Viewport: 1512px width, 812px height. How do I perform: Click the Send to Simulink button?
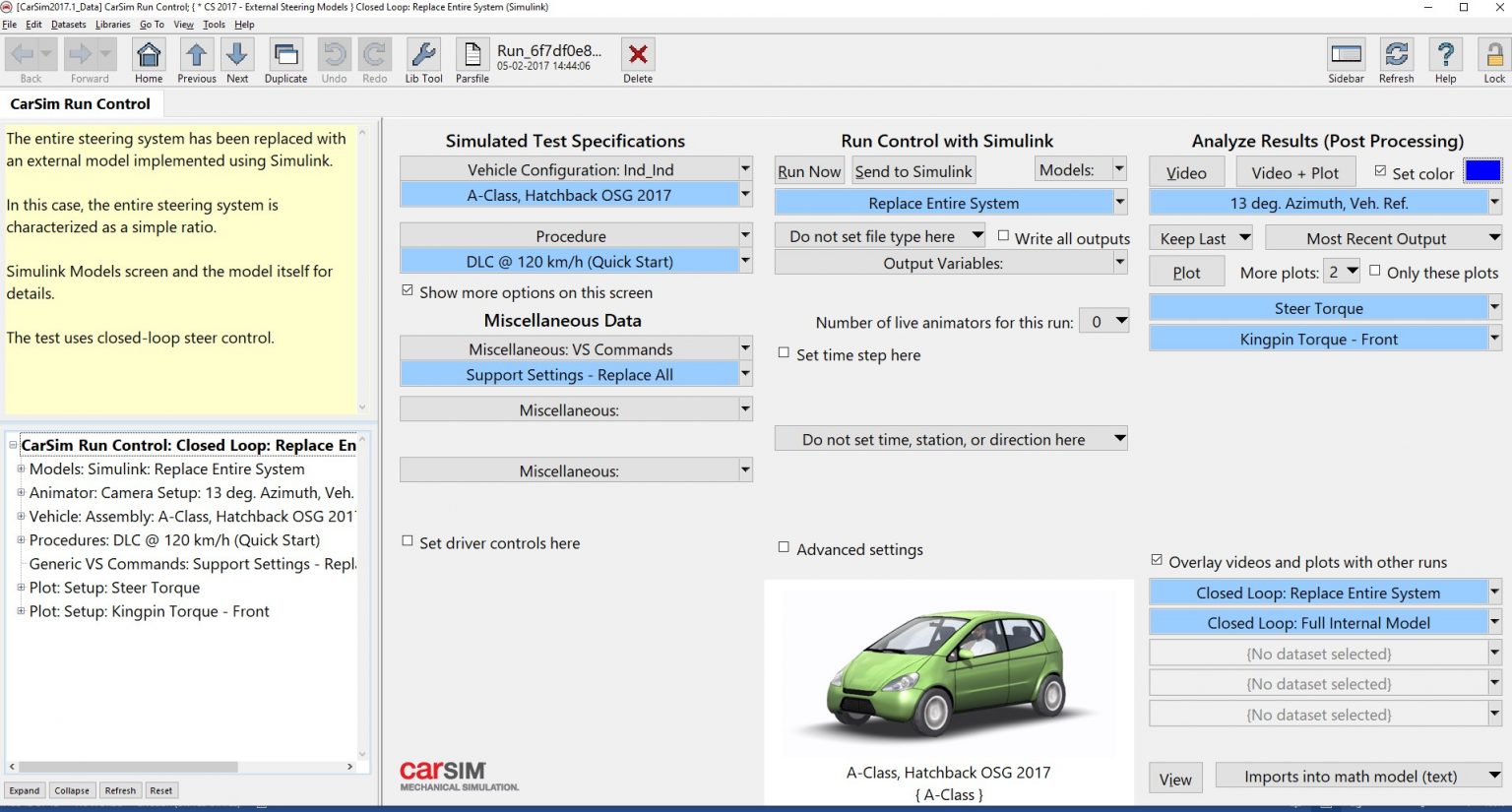913,171
